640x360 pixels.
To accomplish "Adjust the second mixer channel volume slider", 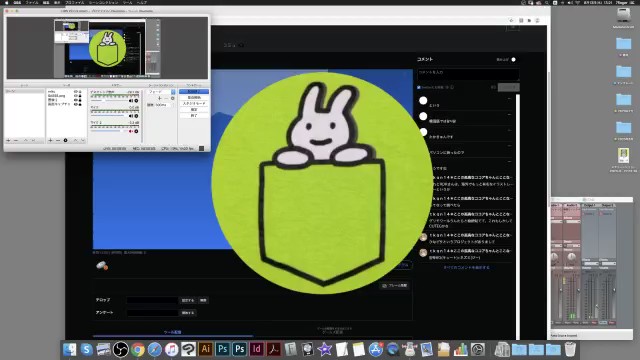I will [109, 116].
